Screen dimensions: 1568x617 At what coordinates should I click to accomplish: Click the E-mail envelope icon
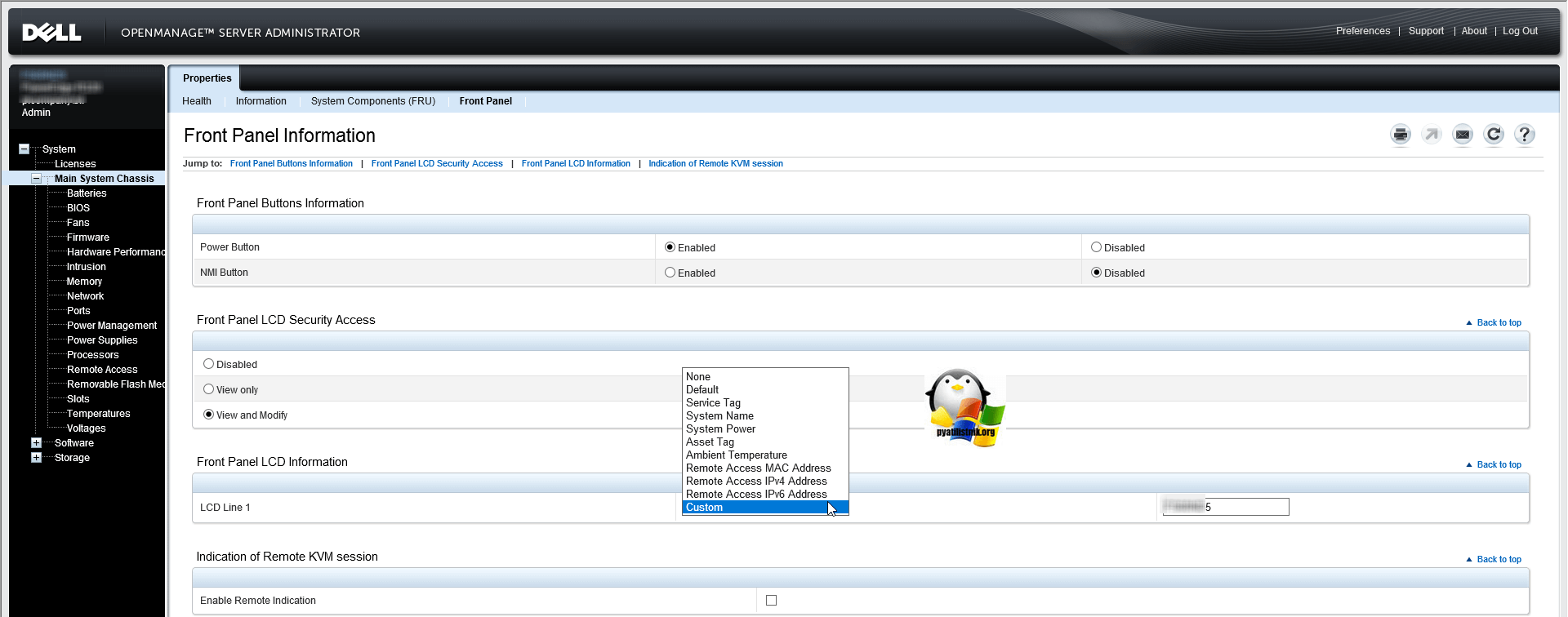coord(1463,135)
